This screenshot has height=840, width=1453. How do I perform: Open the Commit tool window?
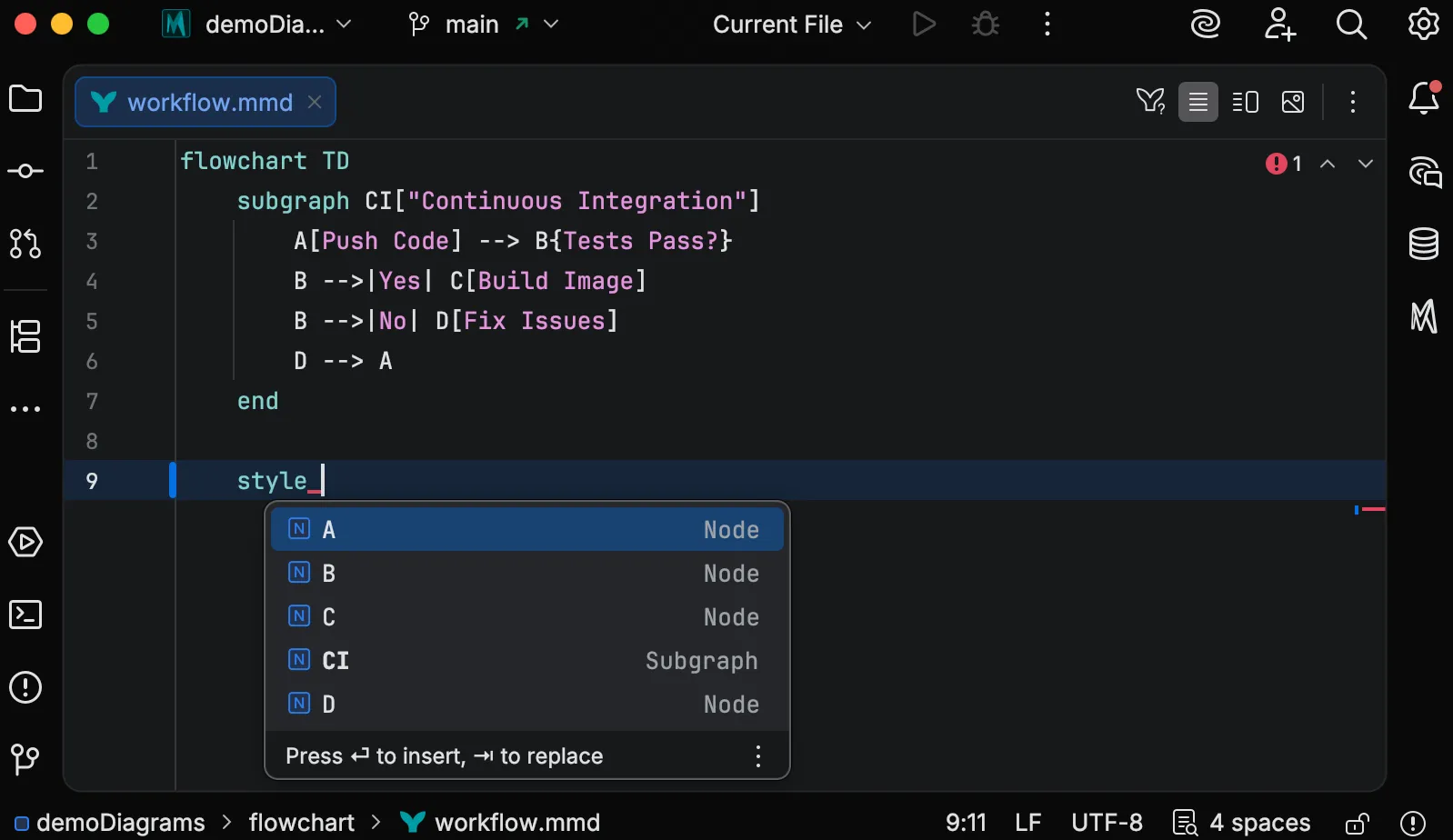(x=25, y=171)
